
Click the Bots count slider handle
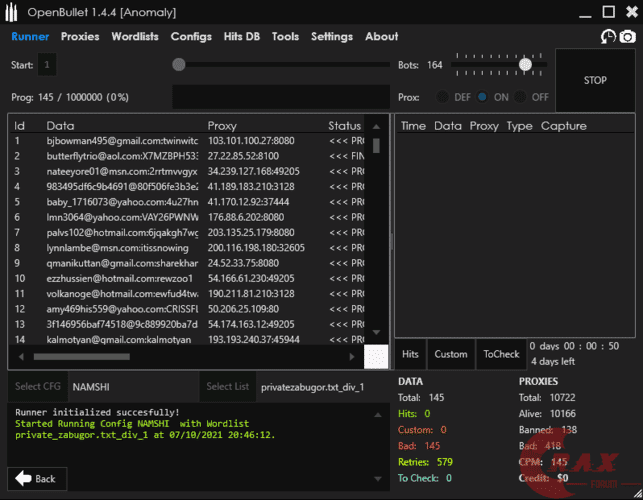(x=525, y=65)
